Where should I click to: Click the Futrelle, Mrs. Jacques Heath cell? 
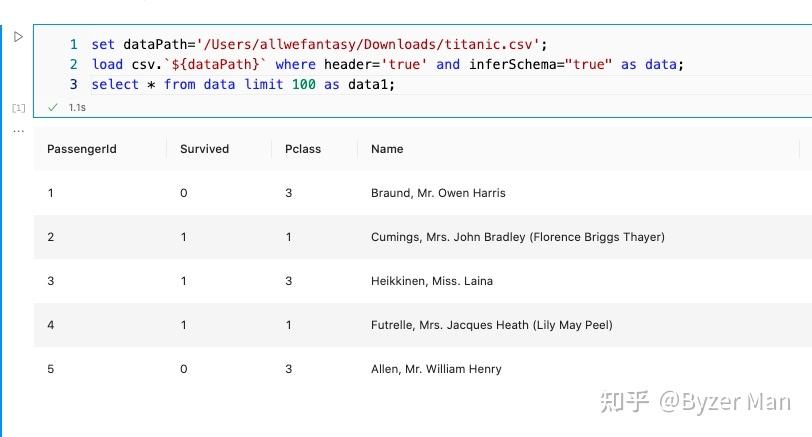[x=491, y=325]
